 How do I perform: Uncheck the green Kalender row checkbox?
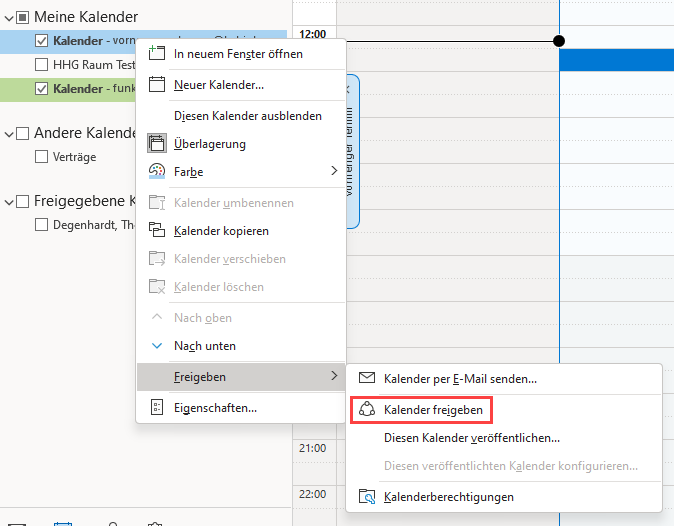coord(41,89)
